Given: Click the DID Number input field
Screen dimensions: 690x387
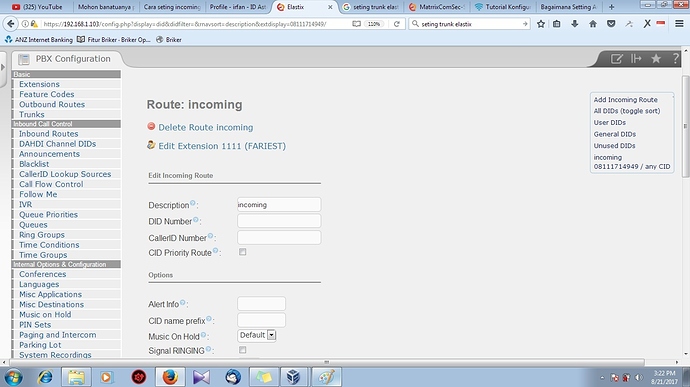Looking at the screenshot, I should pos(279,221).
